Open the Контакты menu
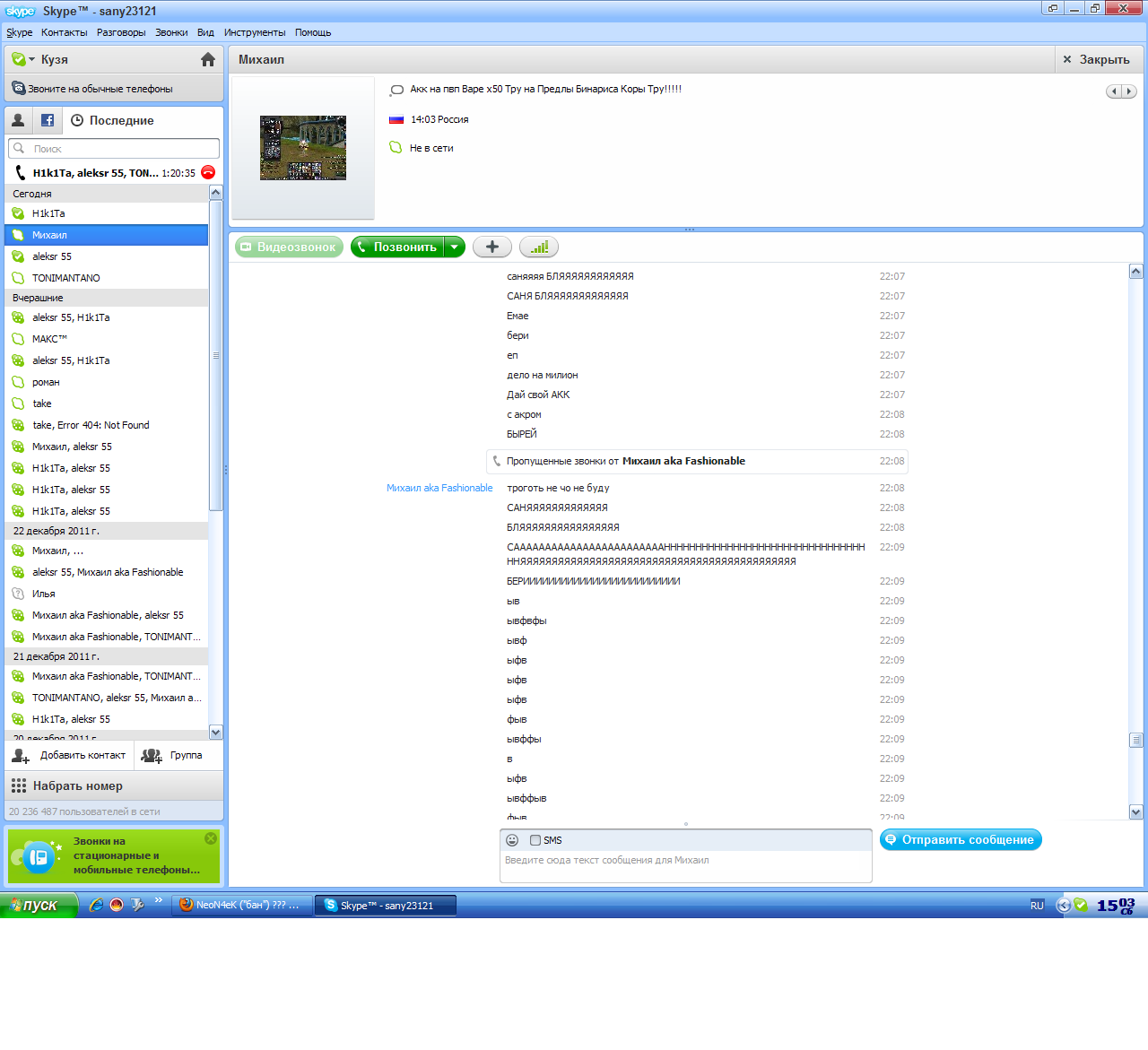Viewport: 1148px width, 1050px height. pyautogui.click(x=65, y=32)
